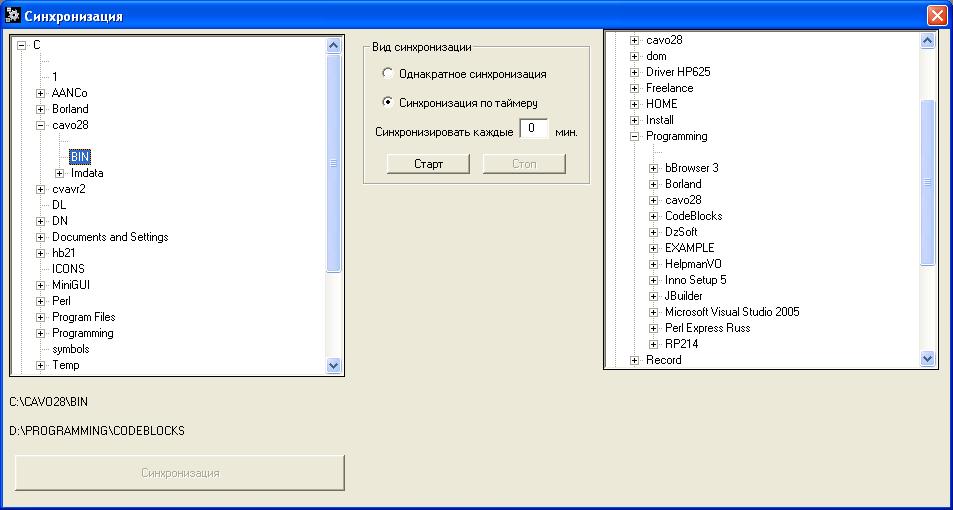The height and width of the screenshot is (510, 953).
Task: Expand DzSoft folder in right tree
Action: click(653, 232)
